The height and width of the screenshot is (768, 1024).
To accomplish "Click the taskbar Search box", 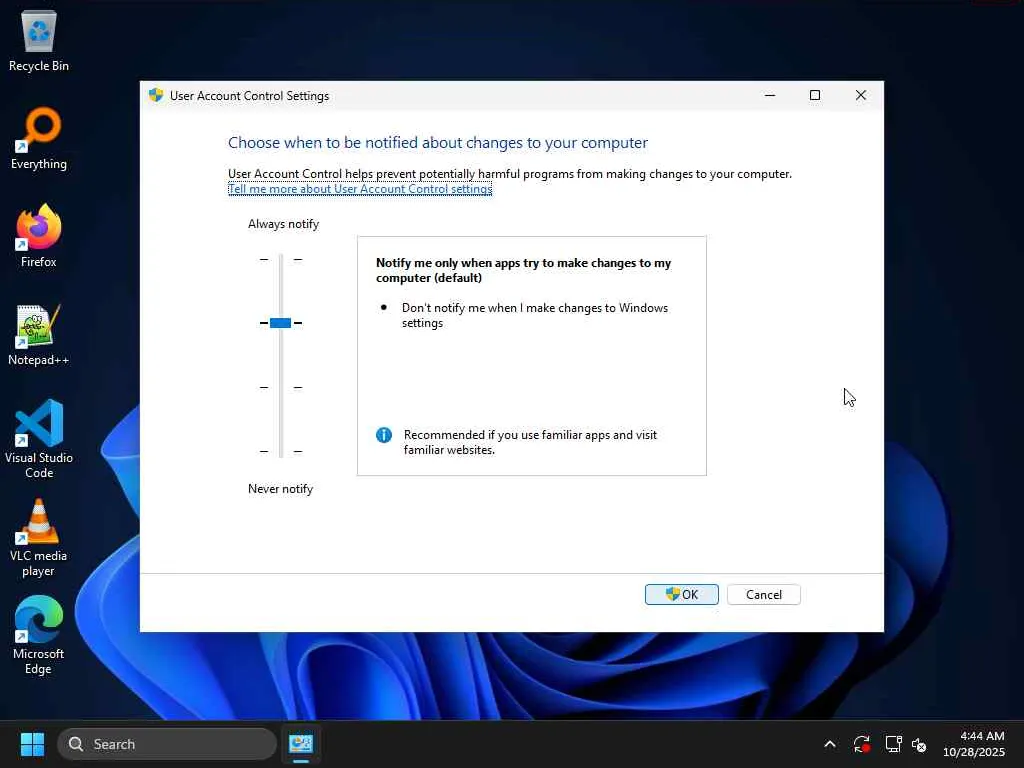I will [x=167, y=744].
